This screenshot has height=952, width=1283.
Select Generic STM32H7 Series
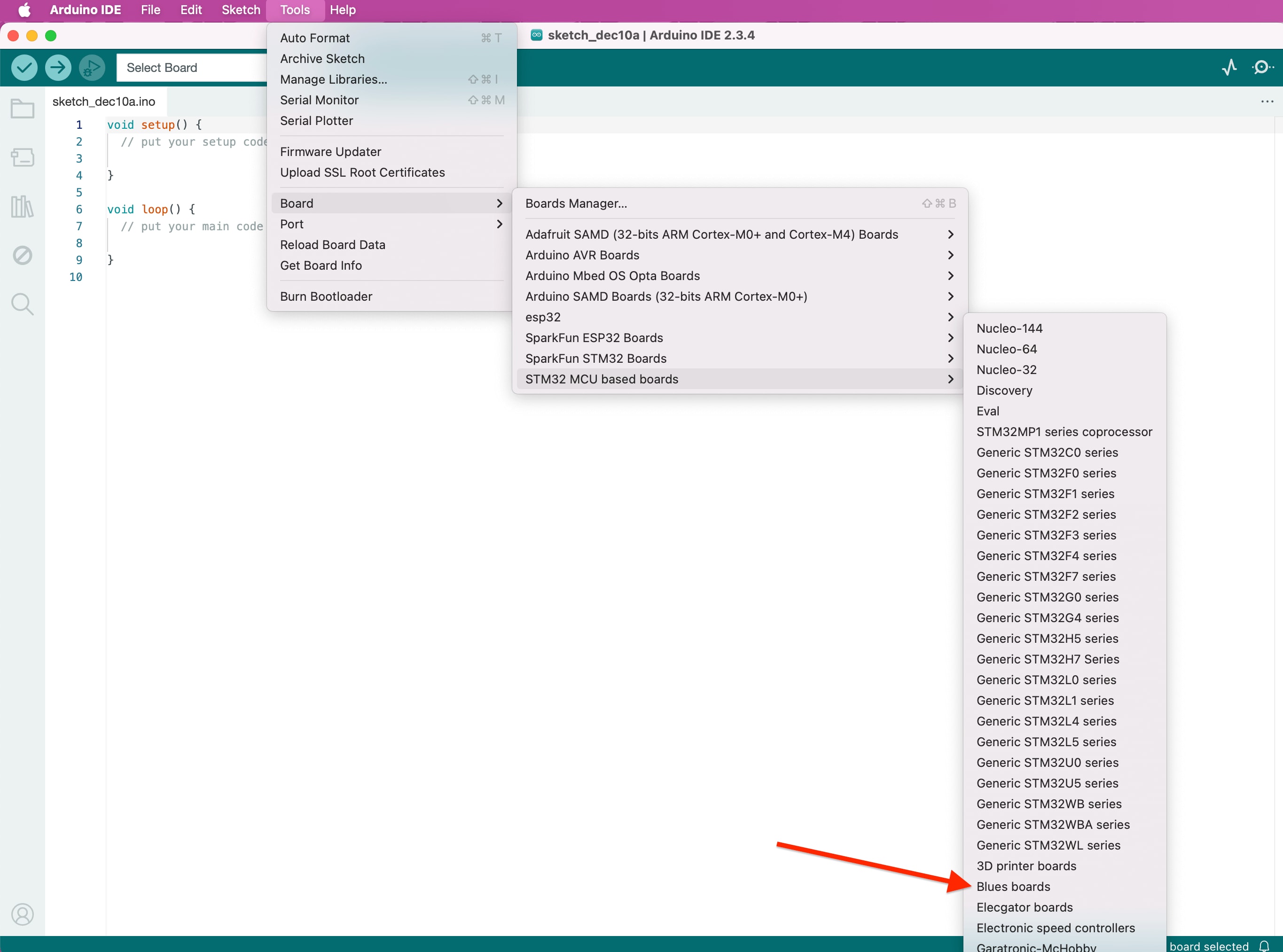[x=1064, y=659]
